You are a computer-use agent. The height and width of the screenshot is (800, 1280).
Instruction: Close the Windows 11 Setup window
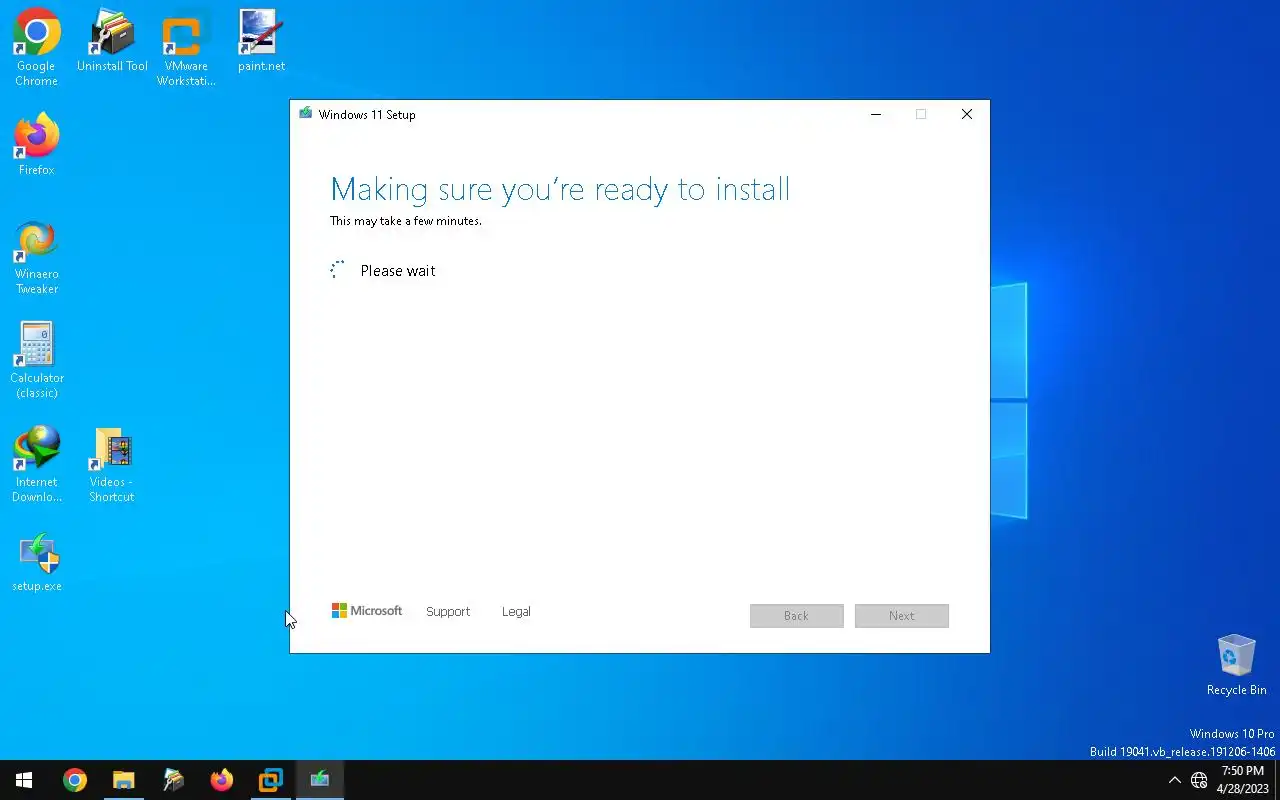point(966,114)
